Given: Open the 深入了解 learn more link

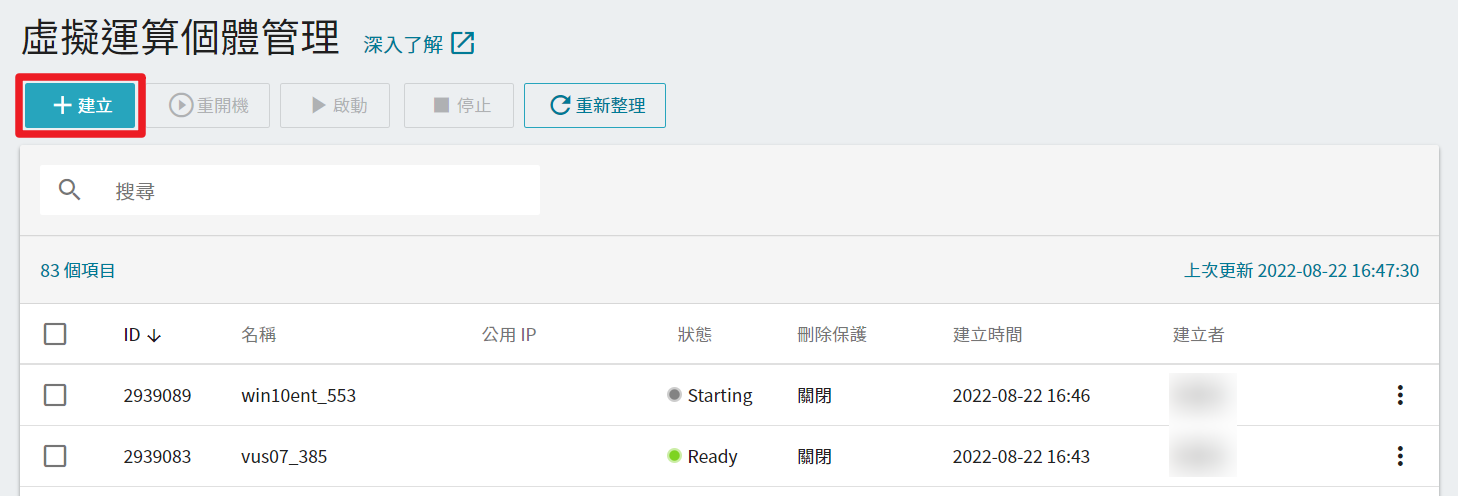Looking at the screenshot, I should coord(404,44).
